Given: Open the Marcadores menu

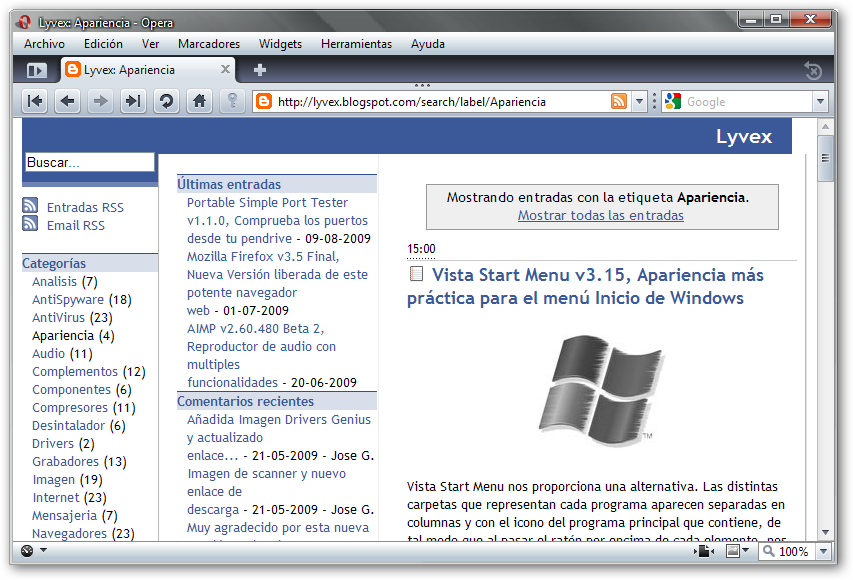Looking at the screenshot, I should [209, 44].
